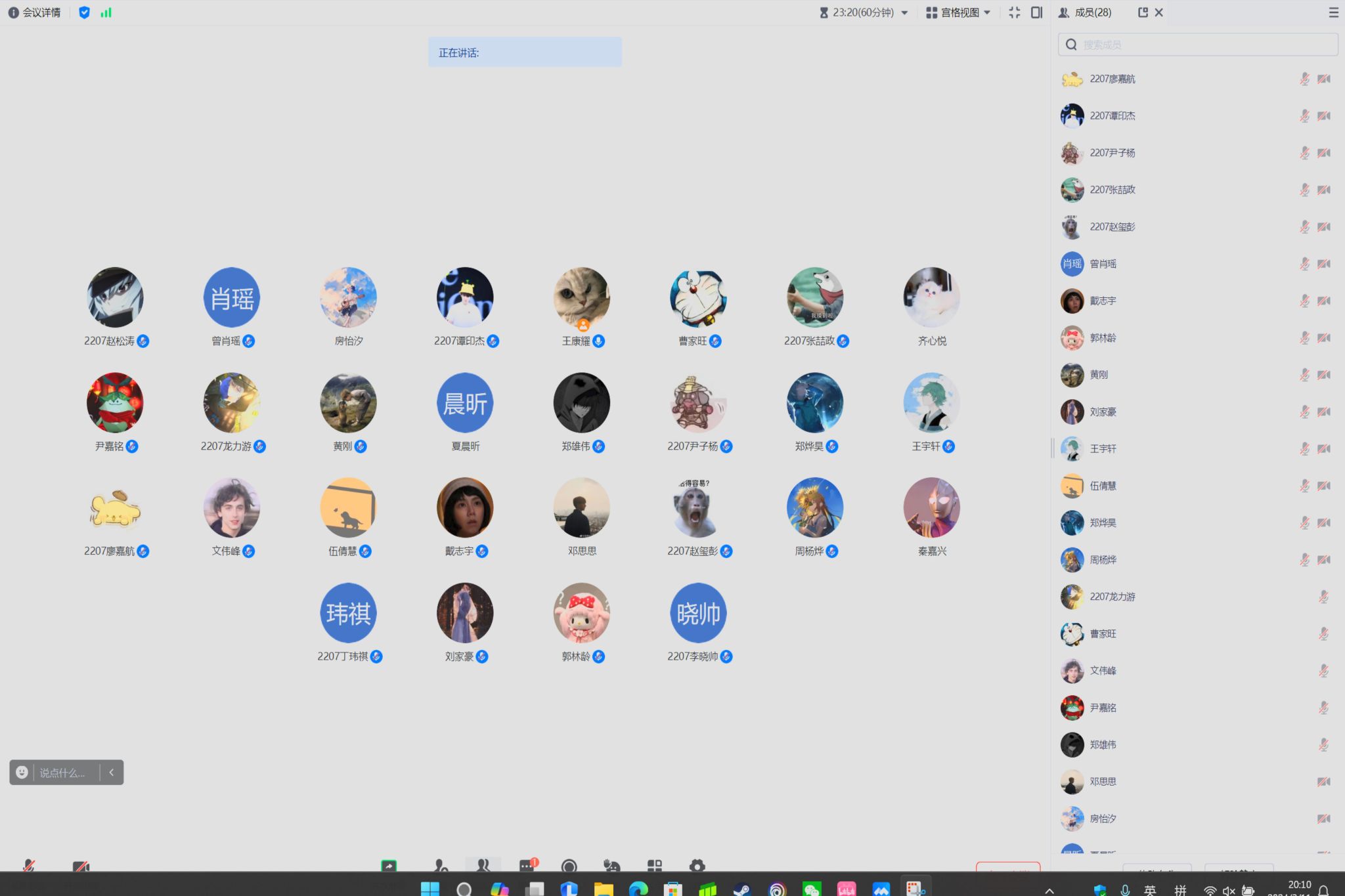
Task: Click the record circle icon in toolbar
Action: click(x=569, y=866)
